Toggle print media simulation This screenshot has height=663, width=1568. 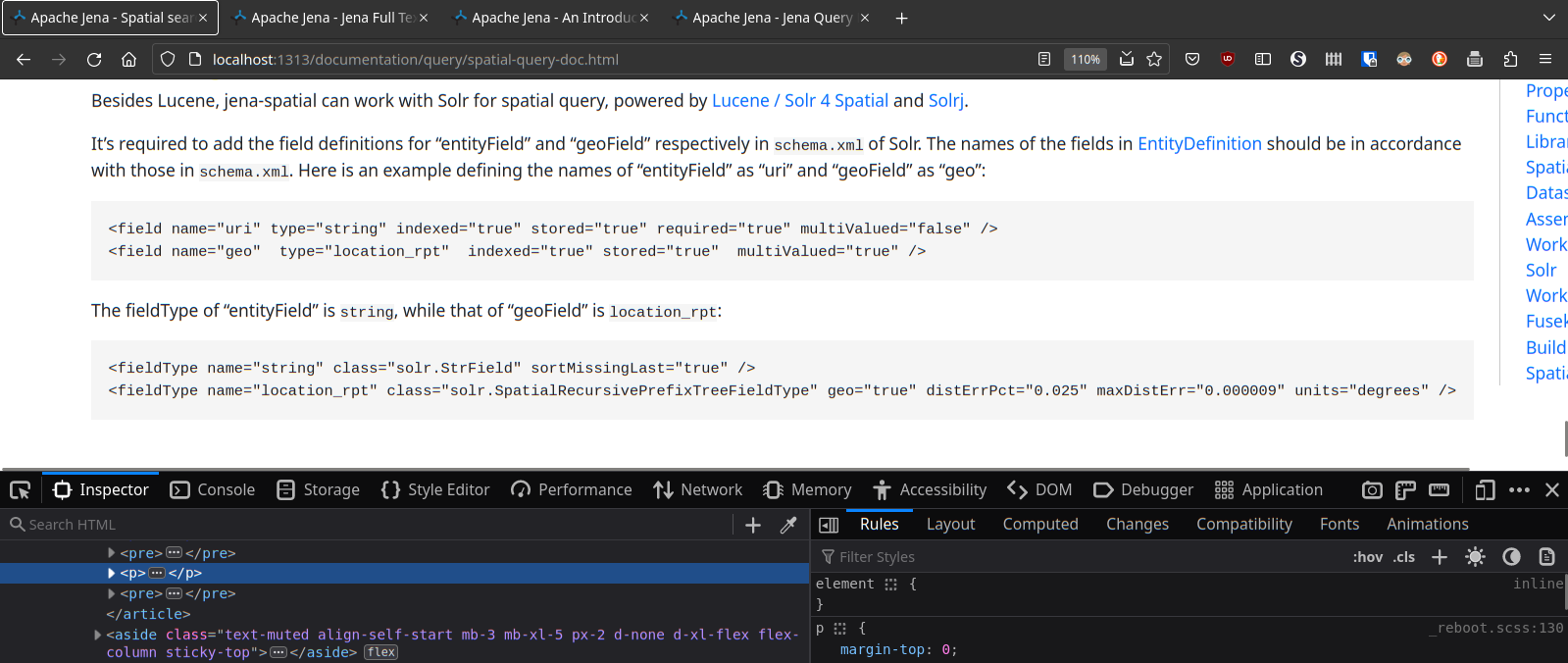coord(1546,557)
